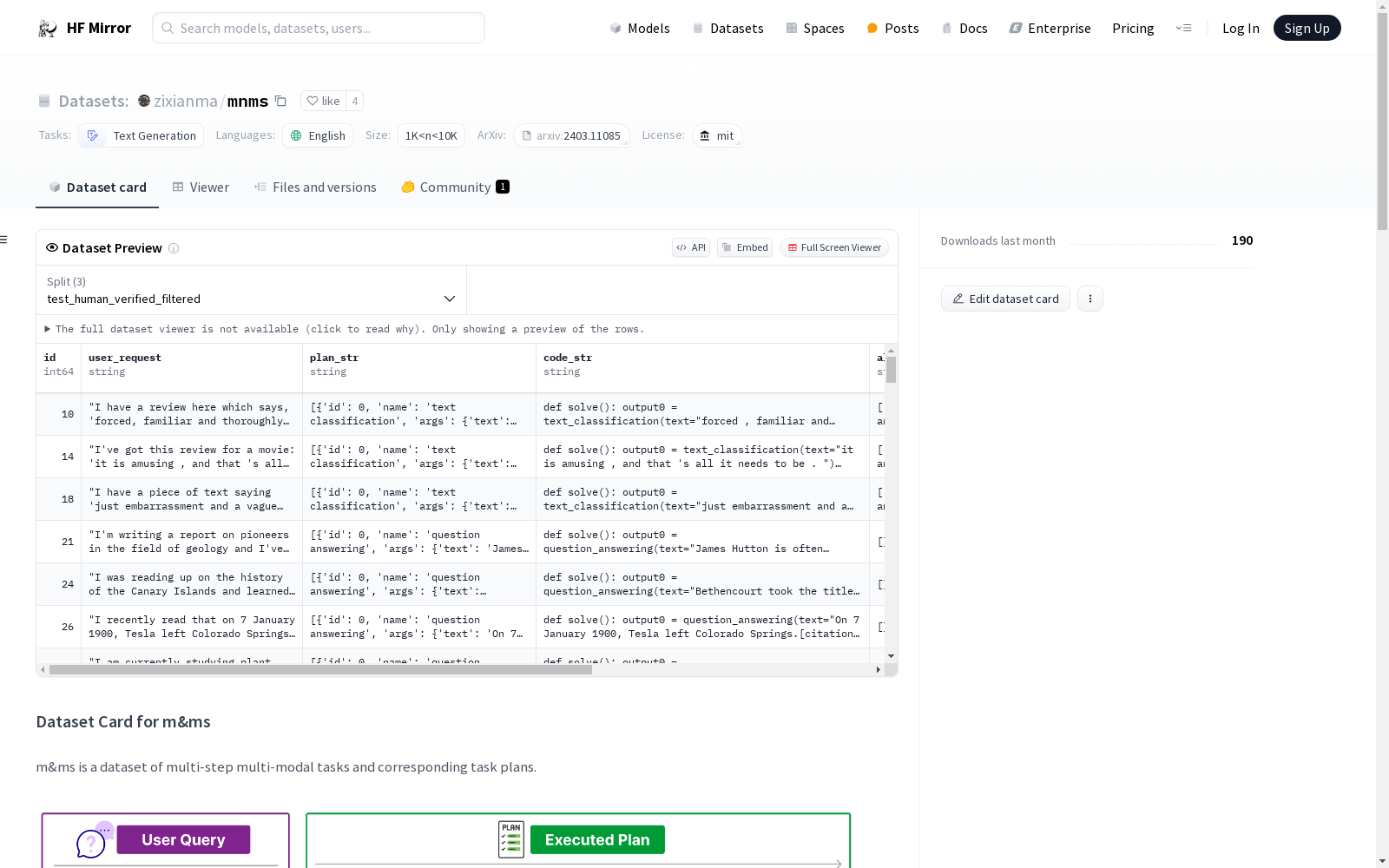This screenshot has height=868, width=1389.
Task: Click the info icon beside Dataset Preview
Action: 174,248
